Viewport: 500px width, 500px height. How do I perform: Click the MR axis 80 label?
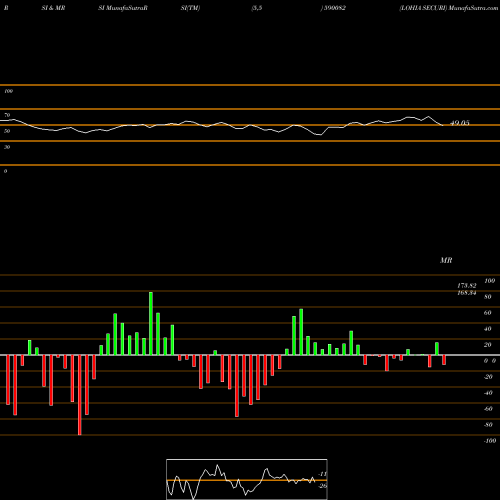[488, 297]
